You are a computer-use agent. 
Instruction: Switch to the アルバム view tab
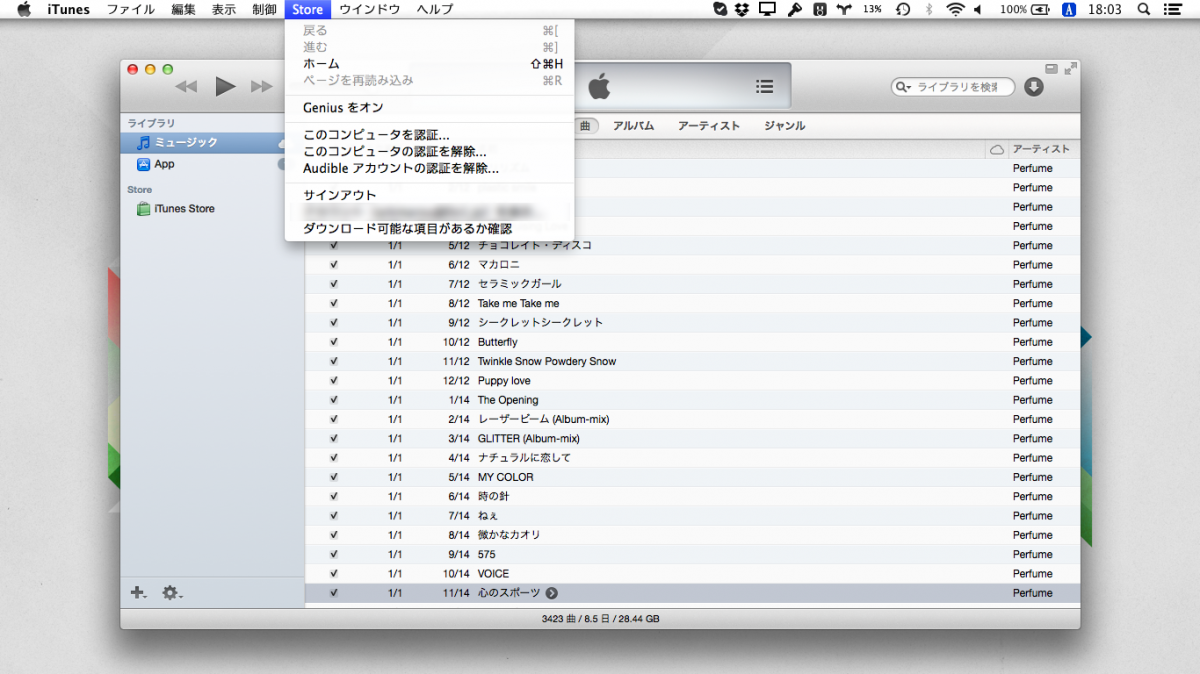634,125
